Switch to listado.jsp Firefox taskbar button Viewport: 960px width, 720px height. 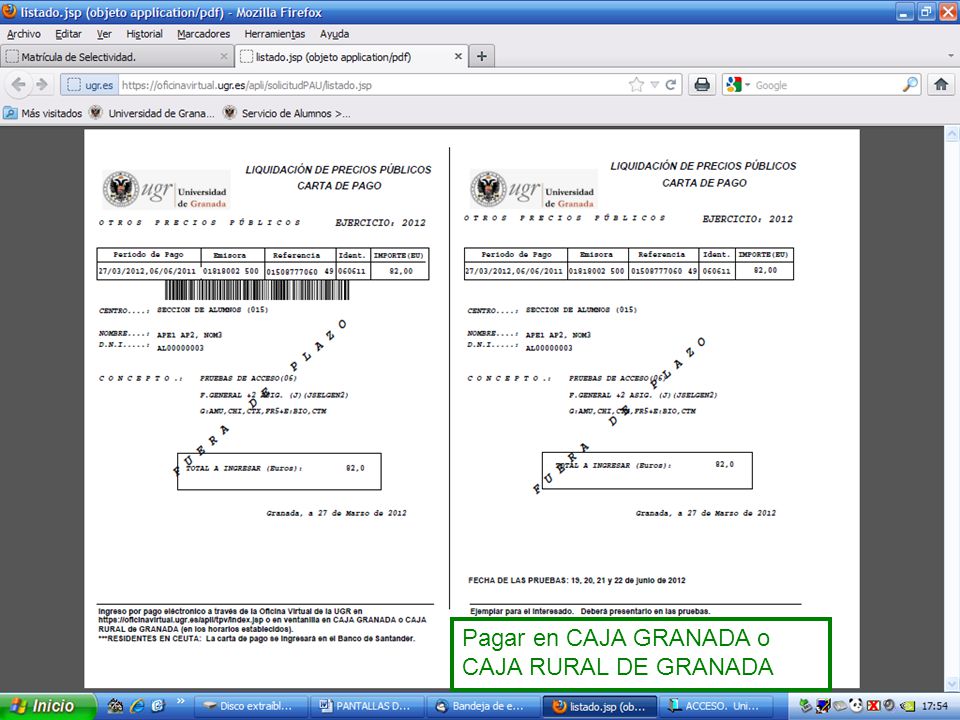point(599,706)
